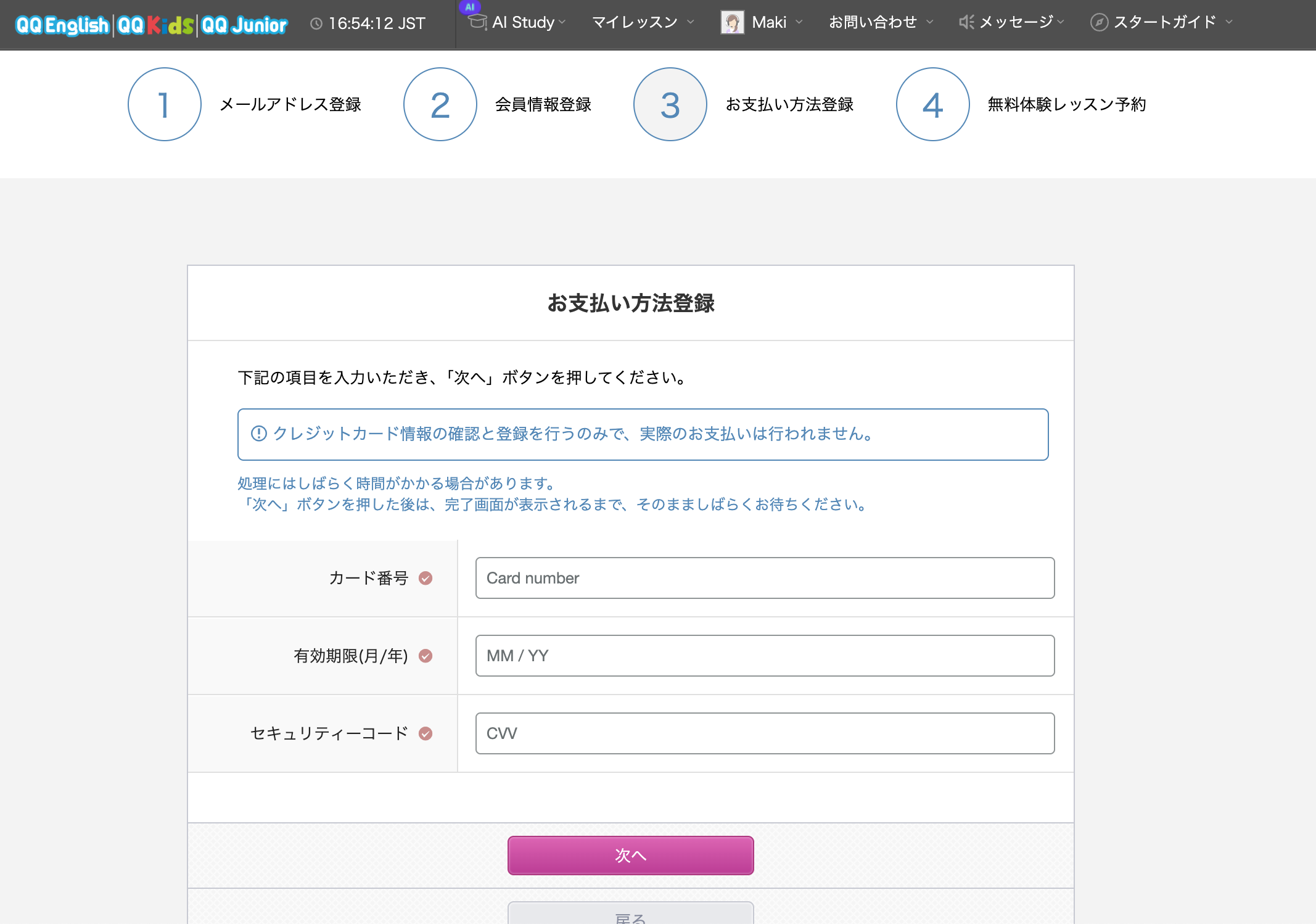The height and width of the screenshot is (924, 1316).
Task: Open the QQ Junior logo link
Action: [x=244, y=25]
